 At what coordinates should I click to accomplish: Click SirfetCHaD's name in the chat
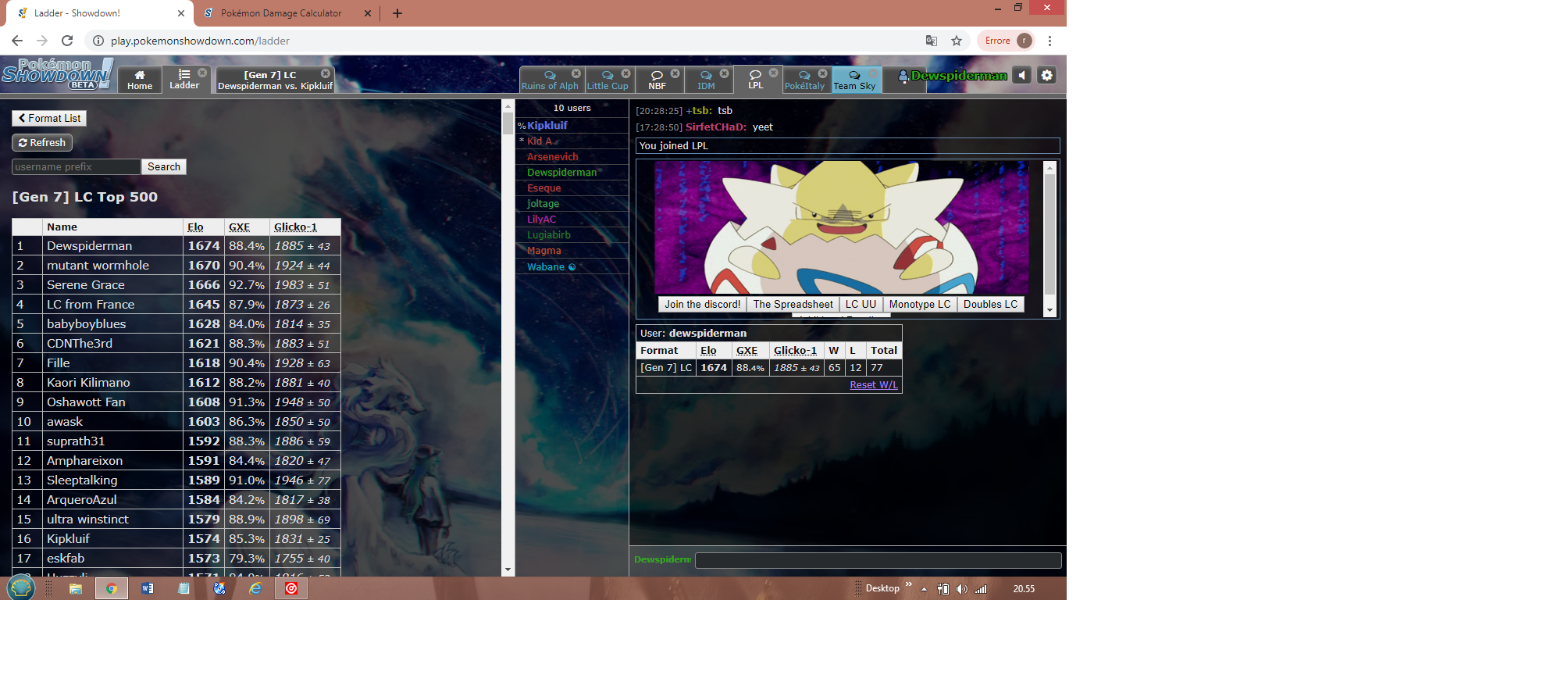point(715,127)
